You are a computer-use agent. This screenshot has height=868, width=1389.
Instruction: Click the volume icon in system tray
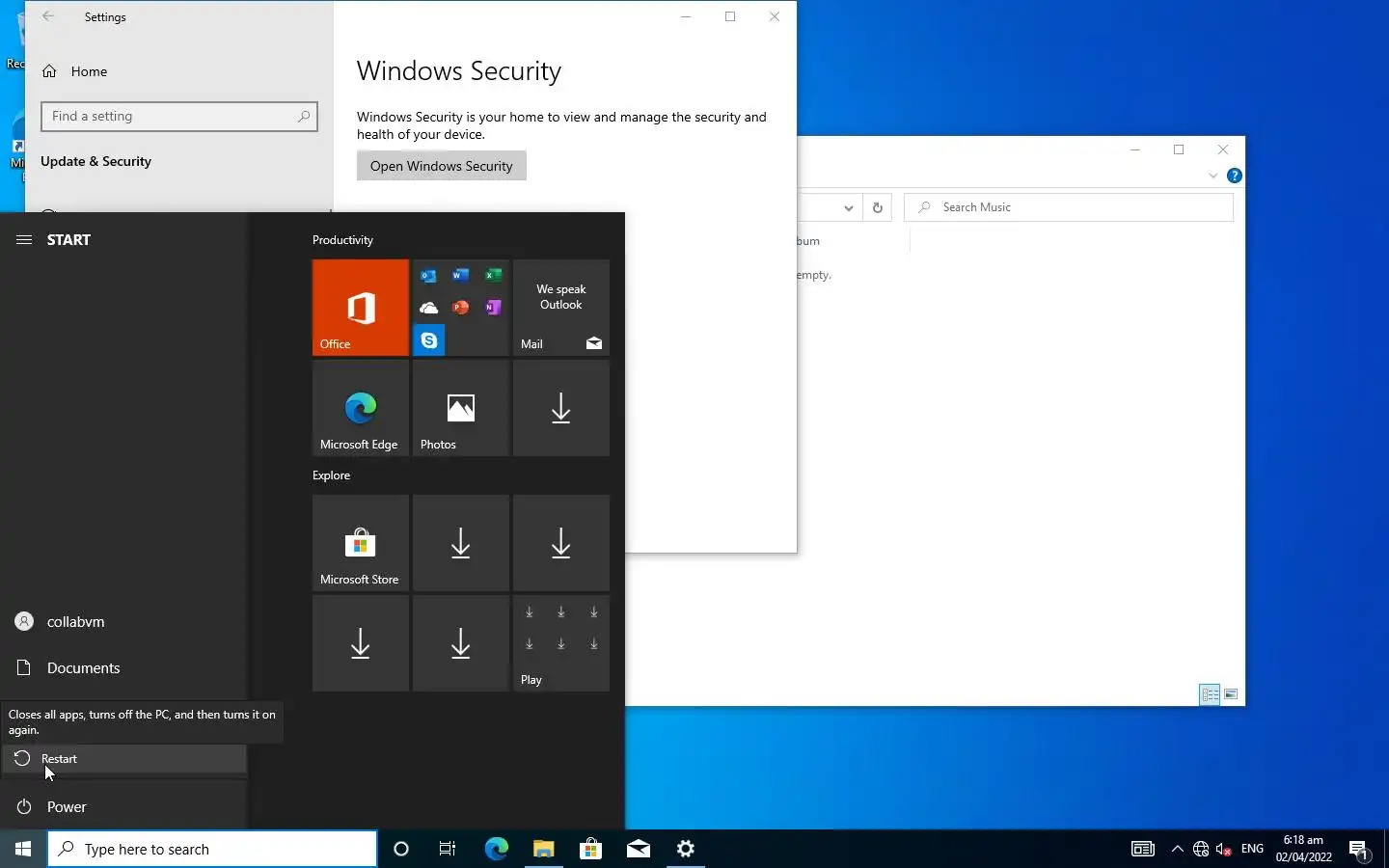click(1224, 849)
